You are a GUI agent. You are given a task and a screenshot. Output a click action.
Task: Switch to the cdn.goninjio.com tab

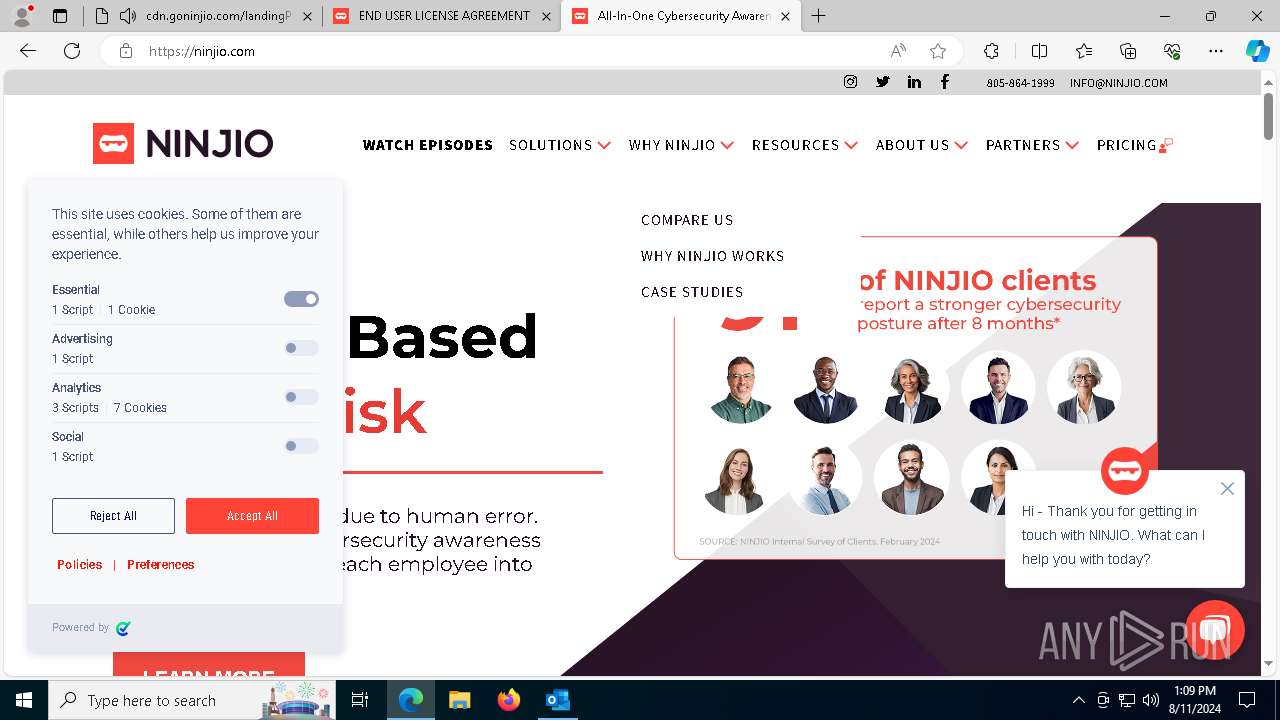[x=205, y=16]
